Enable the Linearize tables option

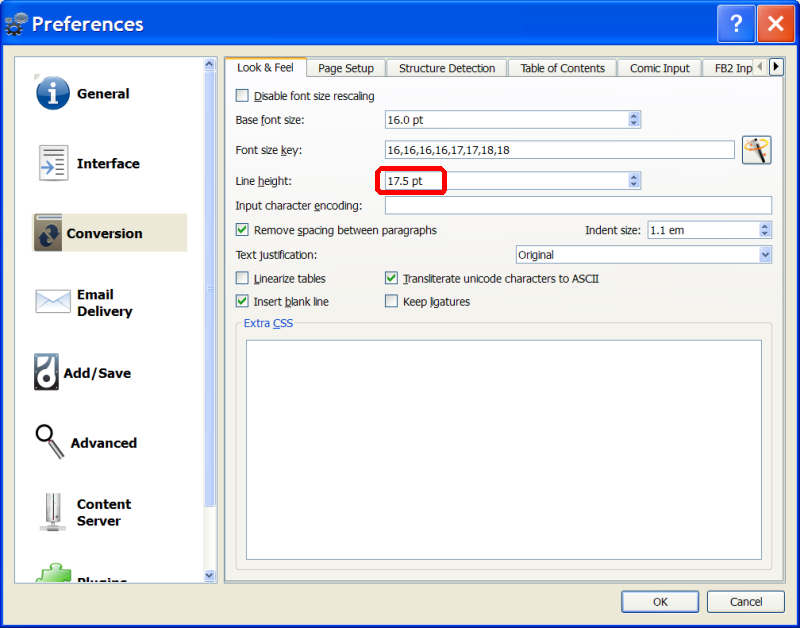coord(242,278)
